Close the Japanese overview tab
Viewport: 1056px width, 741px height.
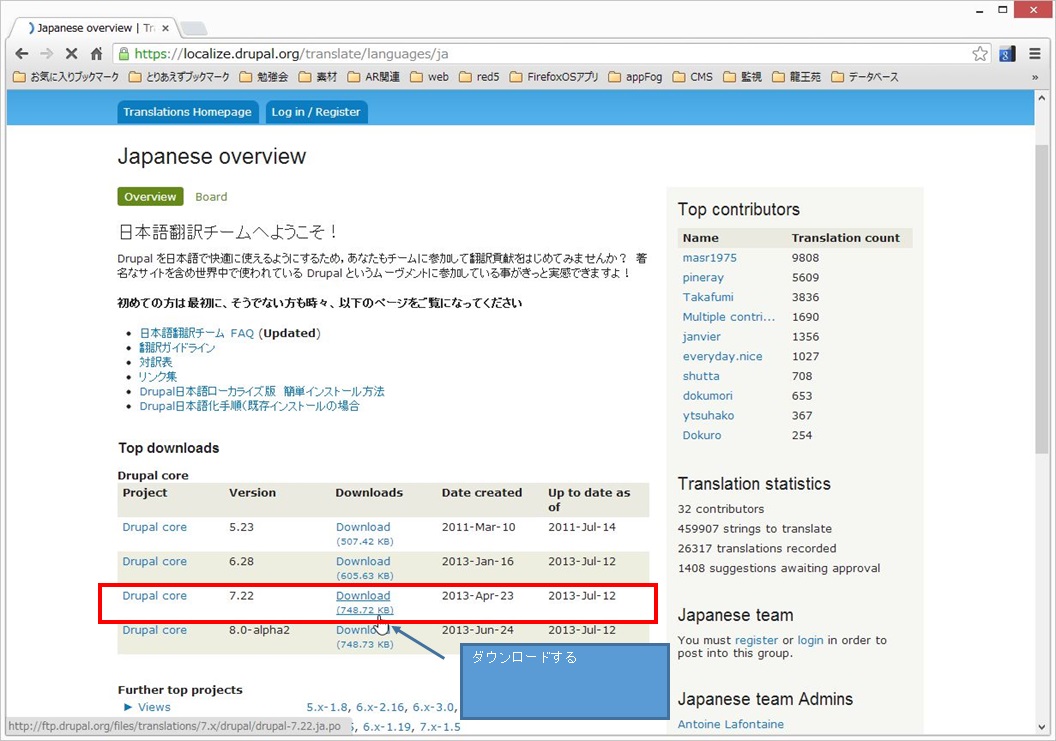tap(166, 28)
